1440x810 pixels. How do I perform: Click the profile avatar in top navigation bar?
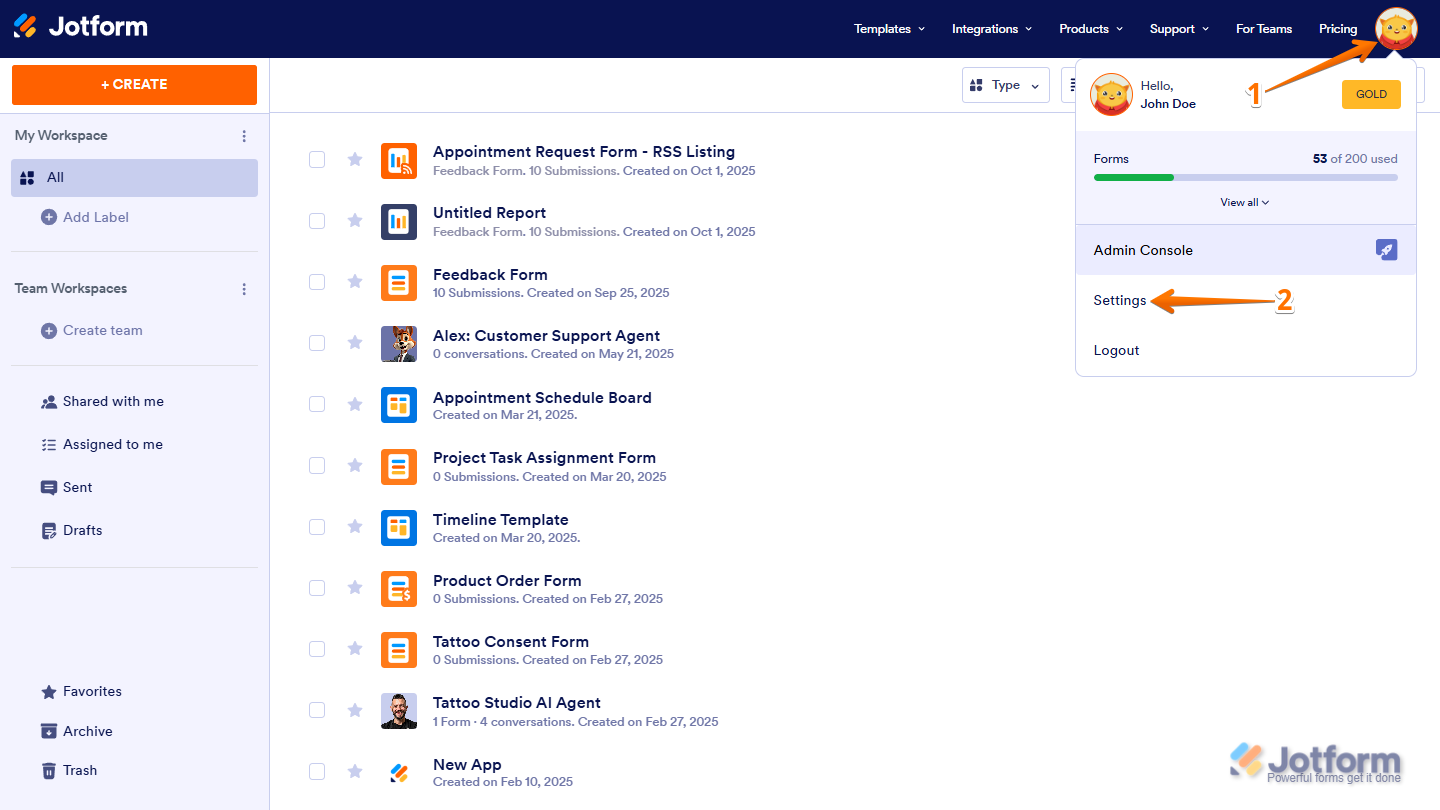pyautogui.click(x=1396, y=29)
